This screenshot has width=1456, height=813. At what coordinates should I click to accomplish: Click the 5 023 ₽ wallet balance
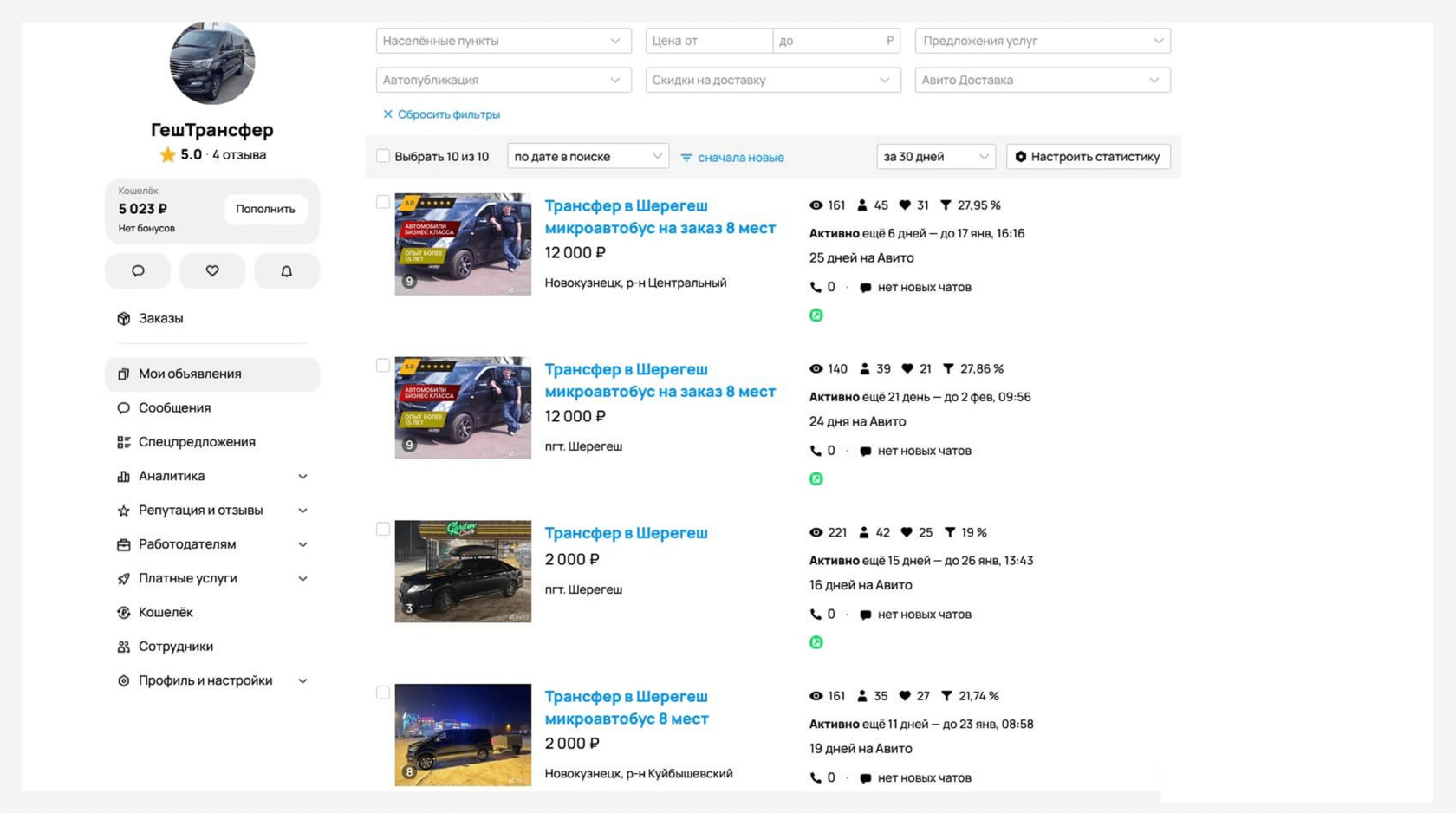click(143, 209)
